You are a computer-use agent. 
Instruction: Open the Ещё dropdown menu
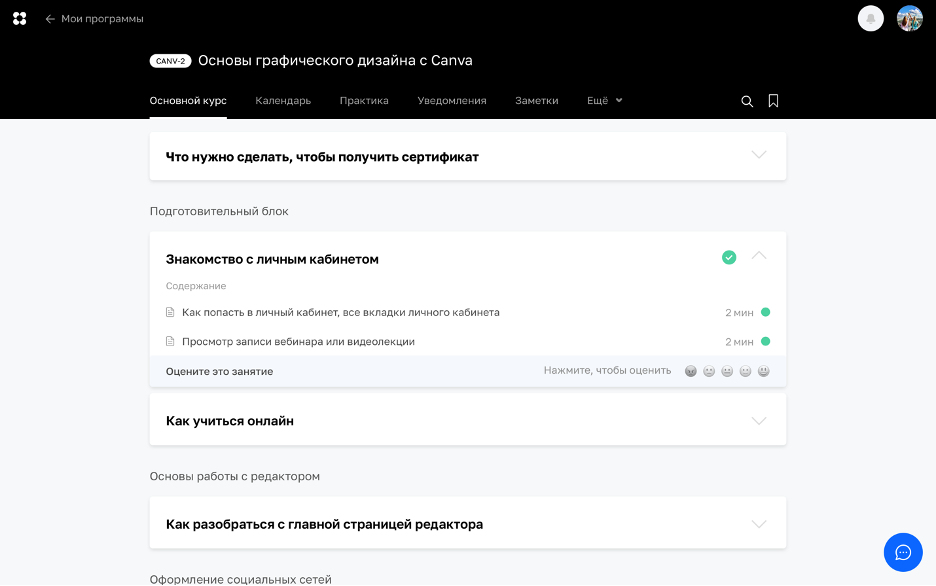[605, 101]
